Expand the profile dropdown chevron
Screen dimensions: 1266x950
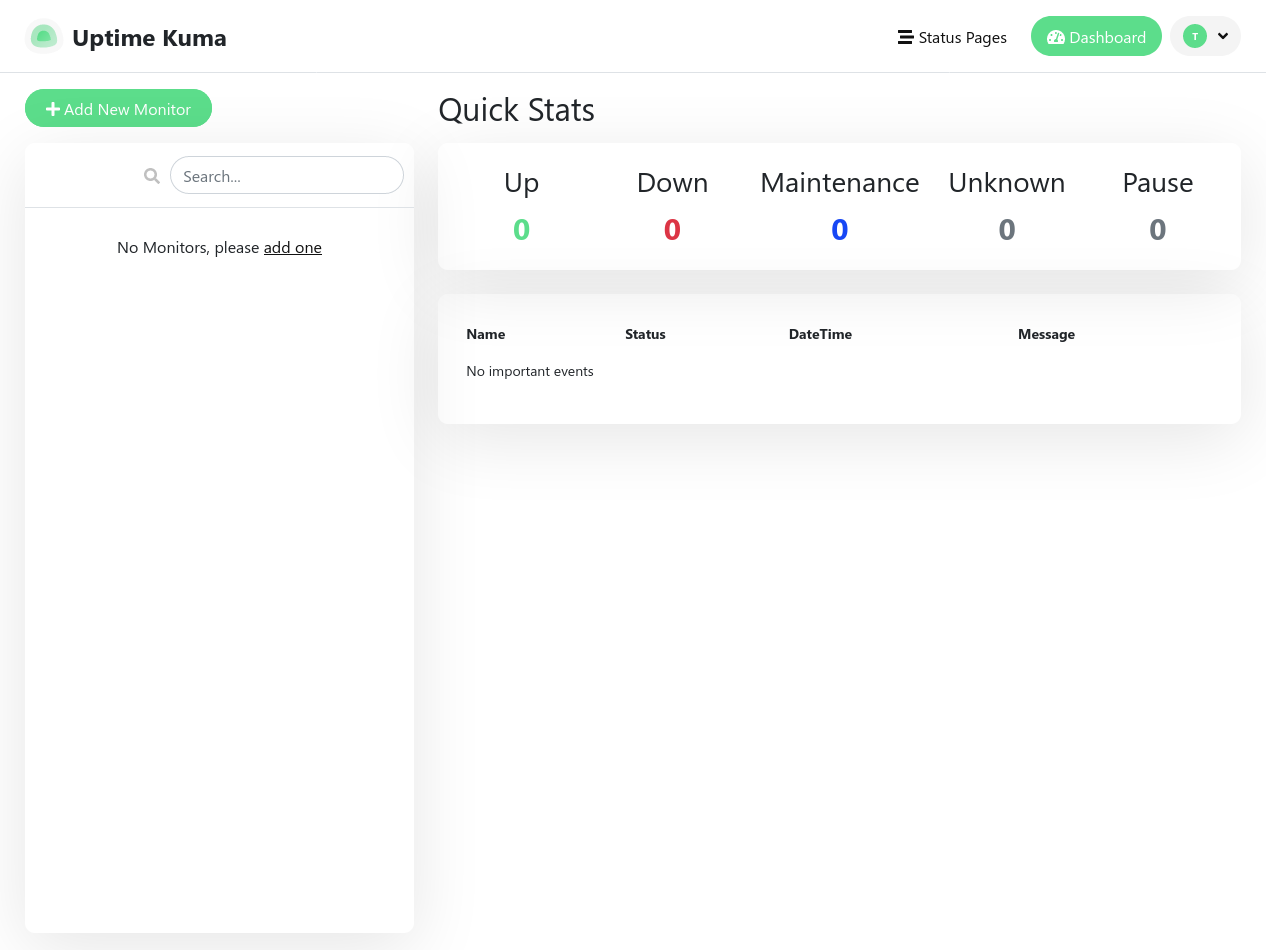[1223, 36]
